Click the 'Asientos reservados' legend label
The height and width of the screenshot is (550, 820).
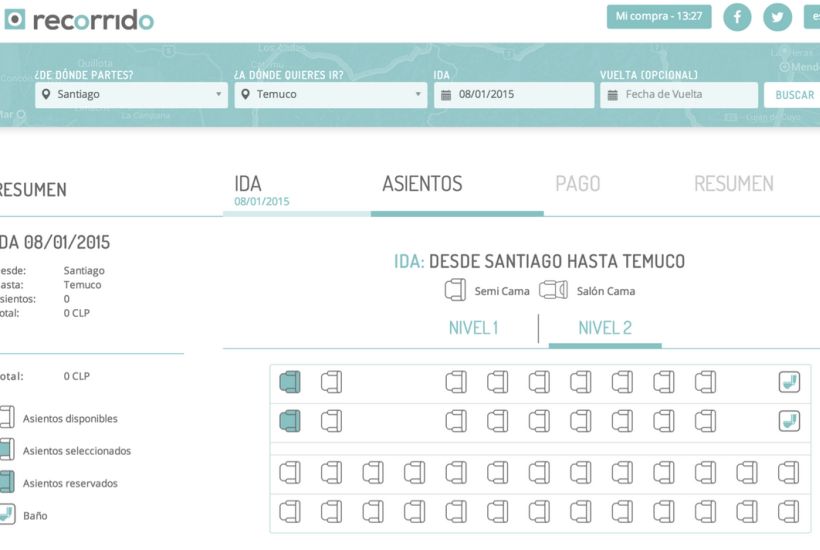point(70,484)
